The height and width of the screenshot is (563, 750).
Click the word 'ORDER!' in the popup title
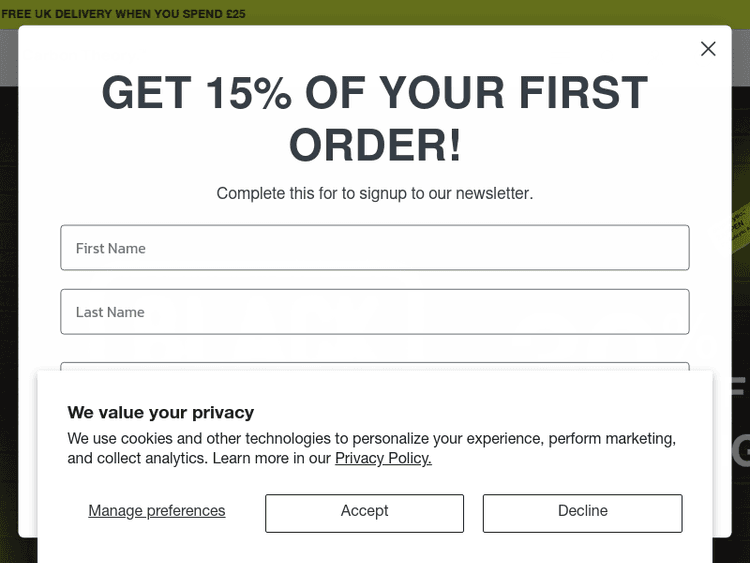point(375,146)
